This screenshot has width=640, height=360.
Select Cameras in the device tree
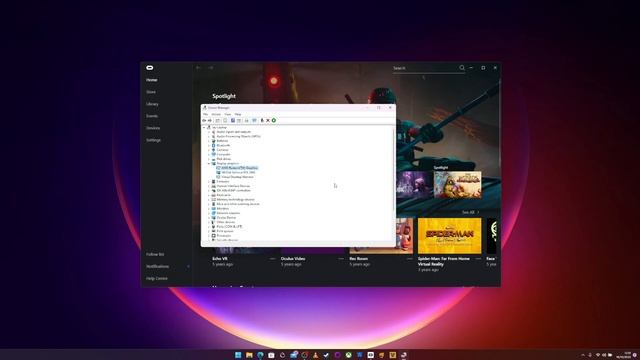click(x=222, y=150)
